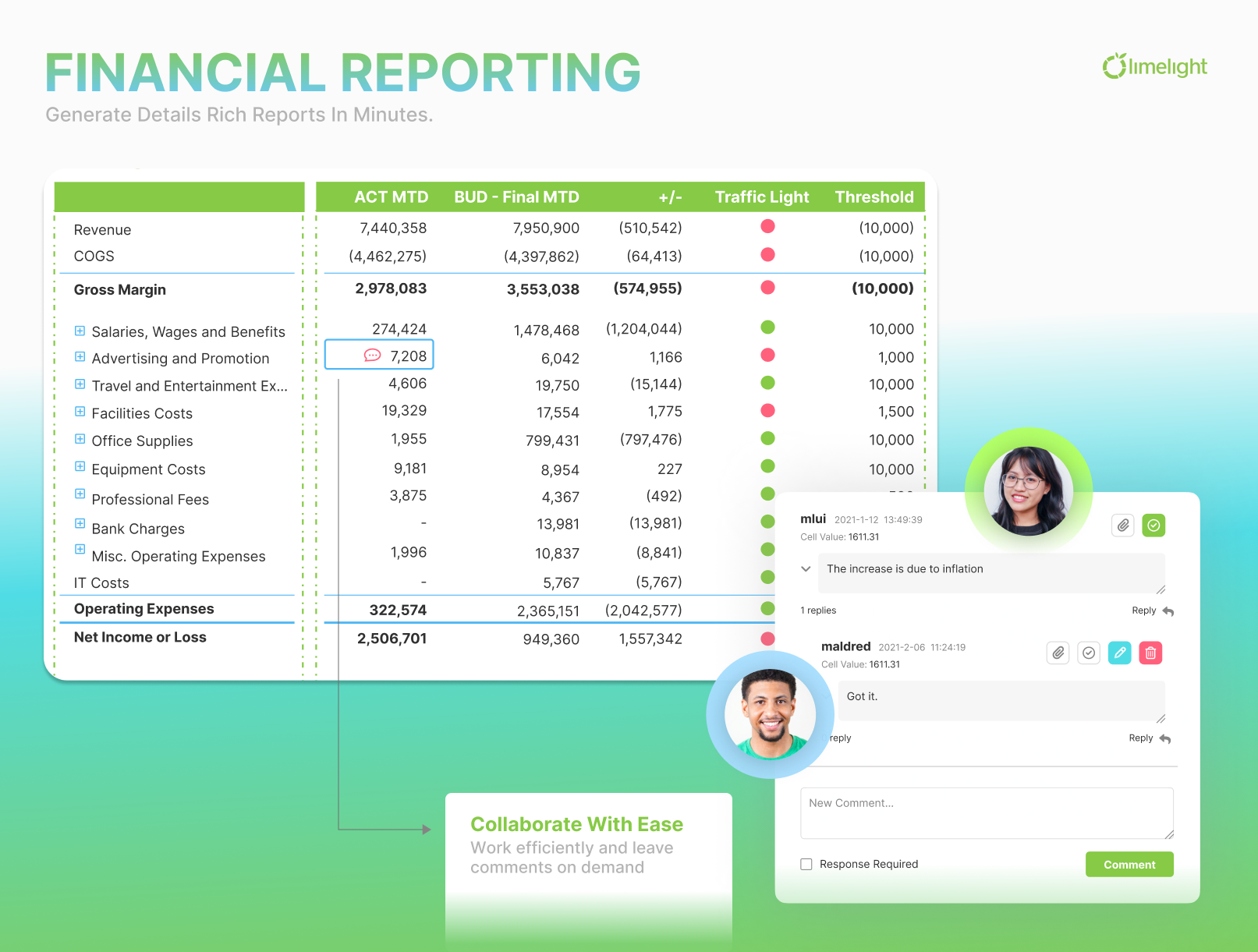Select the ACT MTD column header
The width and height of the screenshot is (1258, 952).
click(392, 196)
